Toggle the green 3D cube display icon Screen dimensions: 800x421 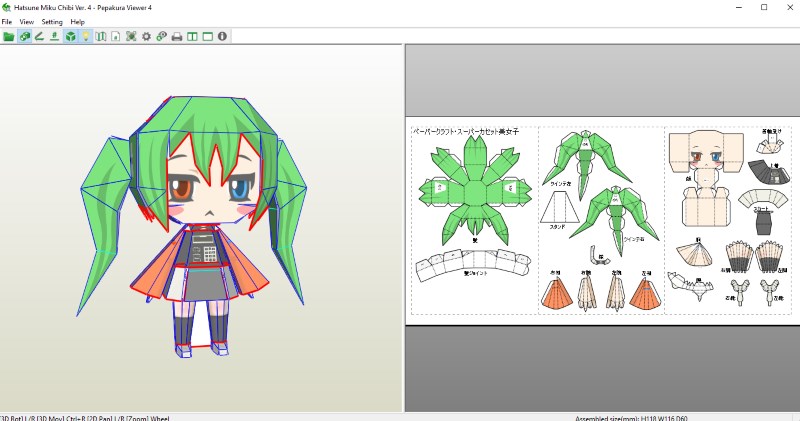[x=70, y=36]
